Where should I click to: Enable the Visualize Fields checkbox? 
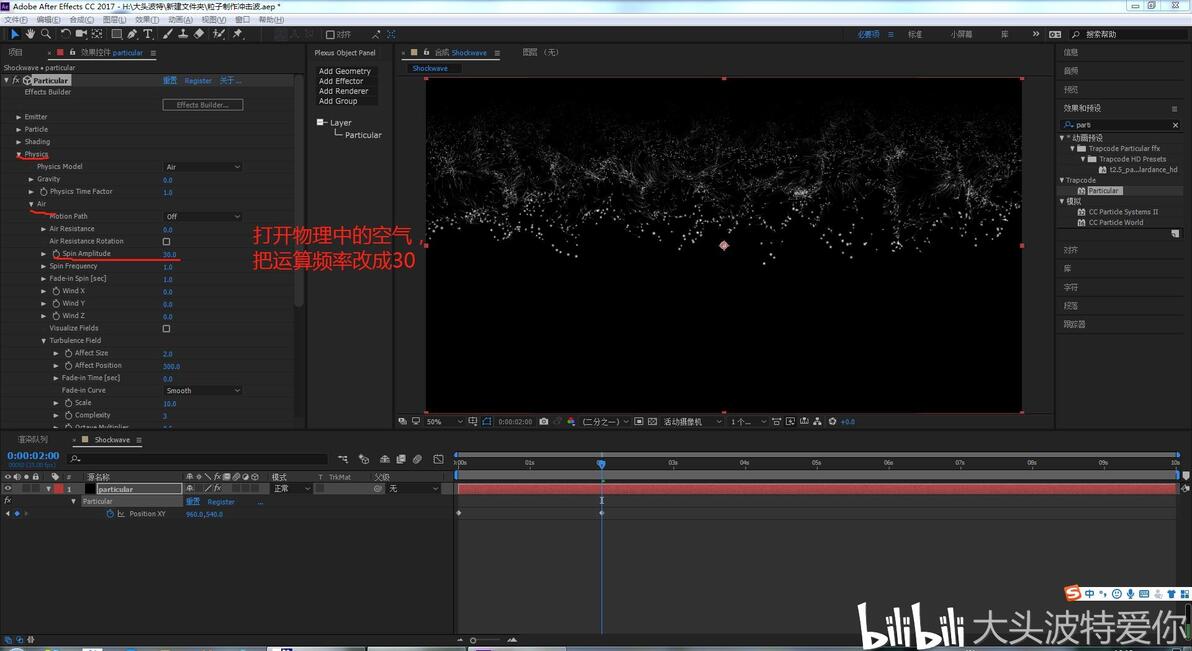(166, 329)
